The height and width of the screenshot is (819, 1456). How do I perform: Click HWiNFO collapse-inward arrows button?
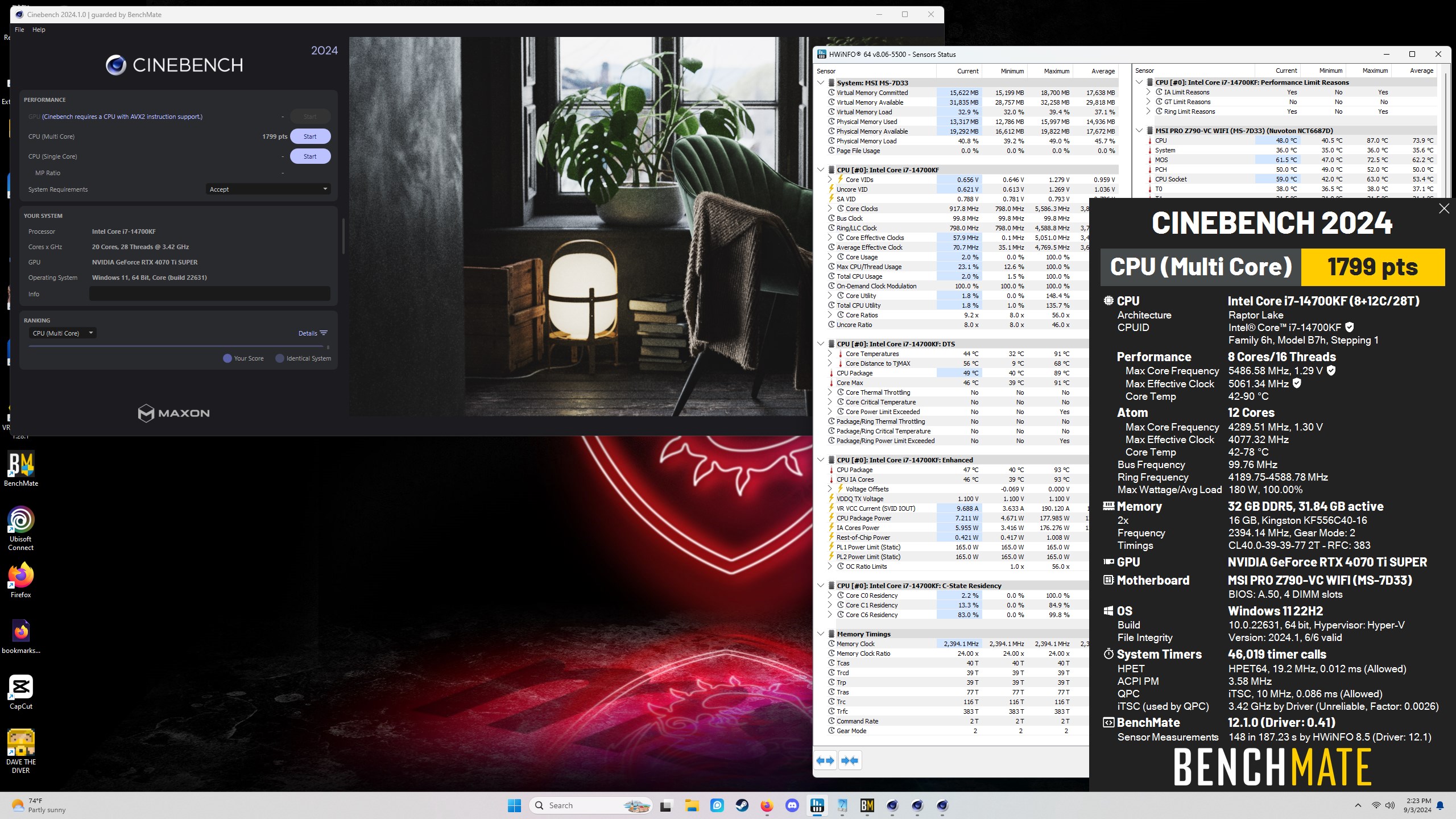850,760
